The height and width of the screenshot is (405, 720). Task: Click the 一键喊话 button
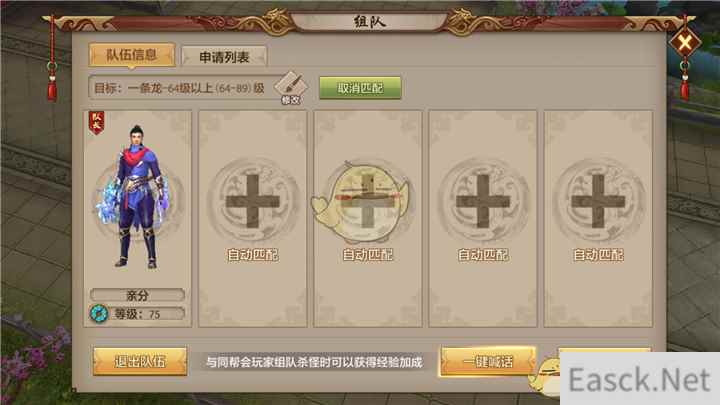click(x=488, y=361)
